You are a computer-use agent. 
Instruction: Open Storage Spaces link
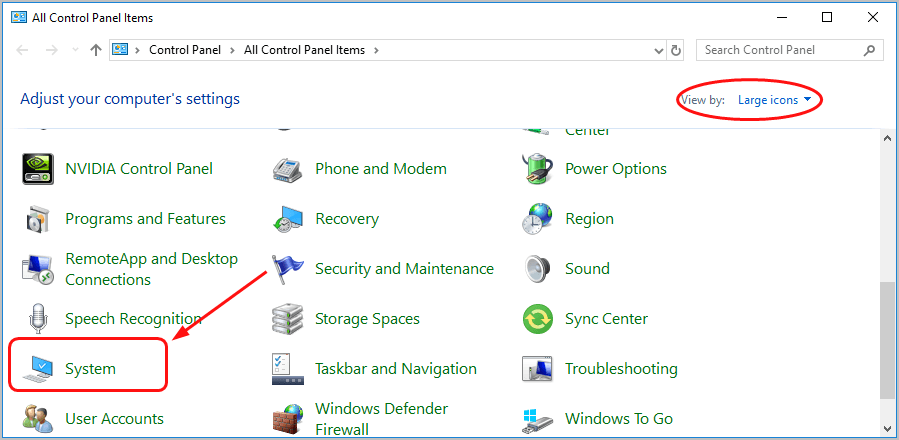pos(367,319)
